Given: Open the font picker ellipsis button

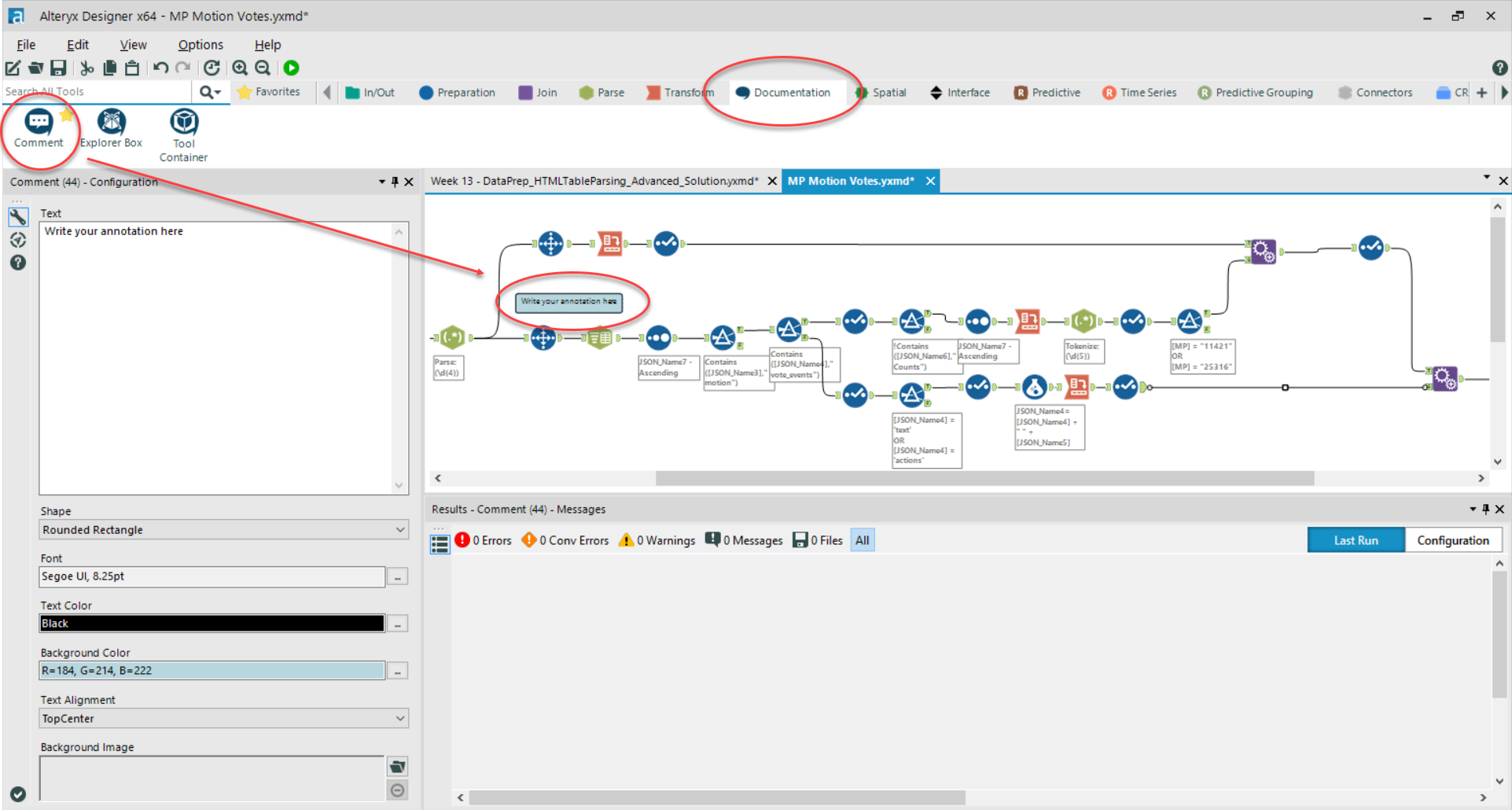Looking at the screenshot, I should tap(398, 577).
